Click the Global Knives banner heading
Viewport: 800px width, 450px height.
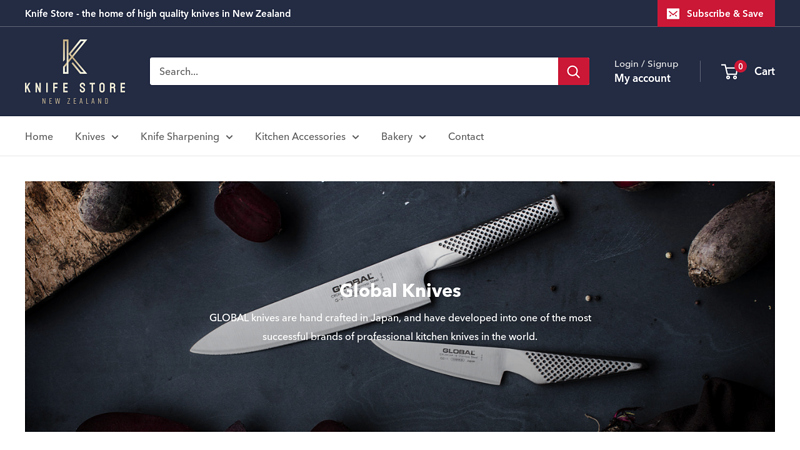[x=400, y=291]
